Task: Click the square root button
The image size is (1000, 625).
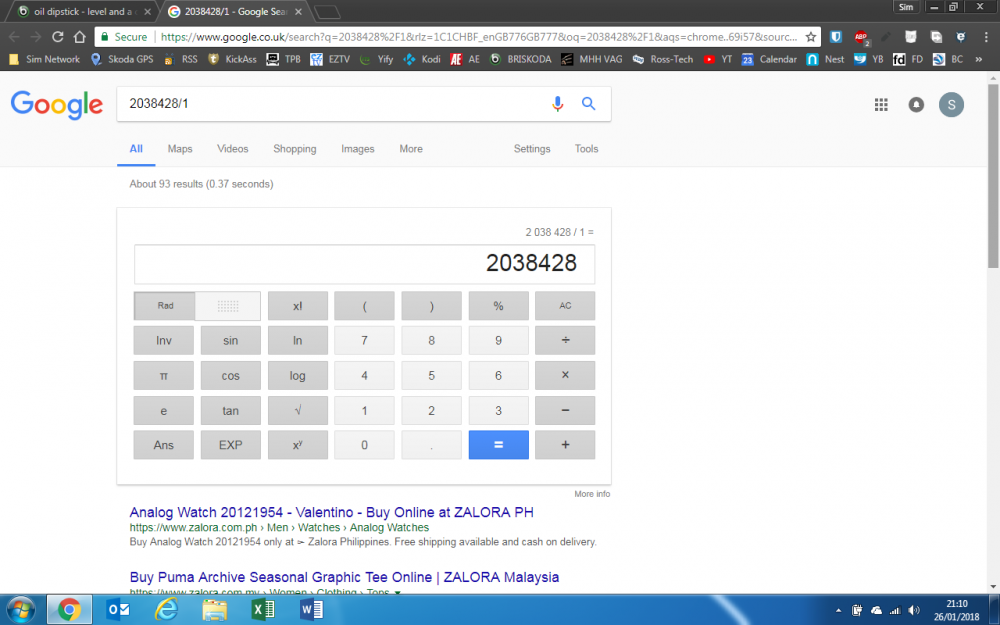Action: pos(297,410)
